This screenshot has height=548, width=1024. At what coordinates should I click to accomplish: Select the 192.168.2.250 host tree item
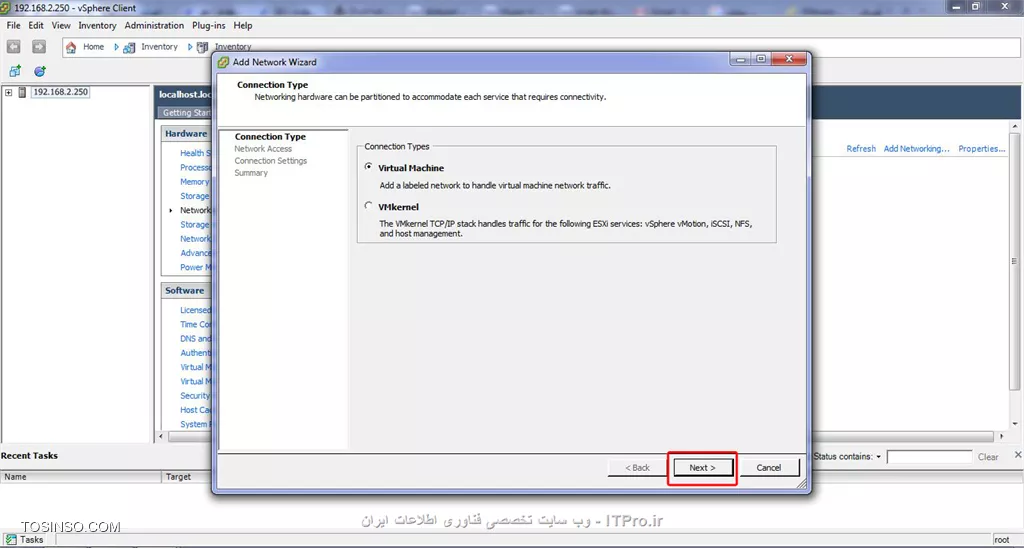tap(60, 92)
